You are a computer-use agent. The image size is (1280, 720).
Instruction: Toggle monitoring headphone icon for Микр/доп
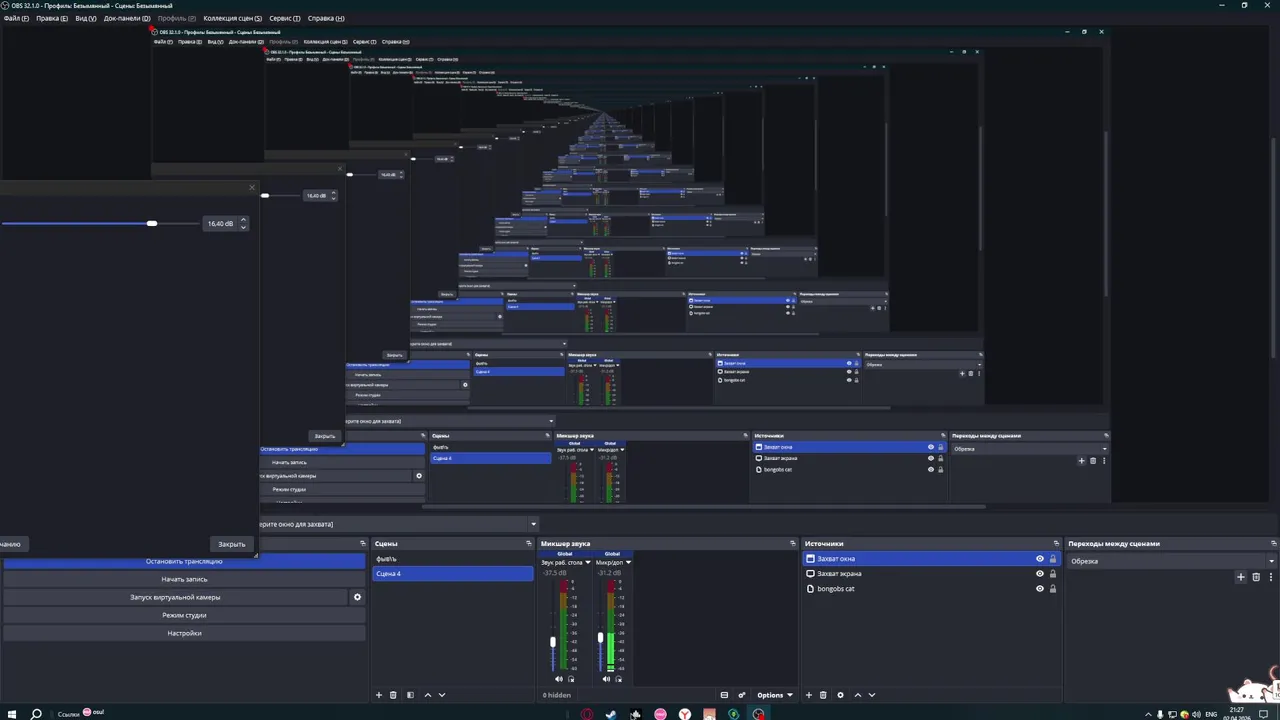(619, 679)
